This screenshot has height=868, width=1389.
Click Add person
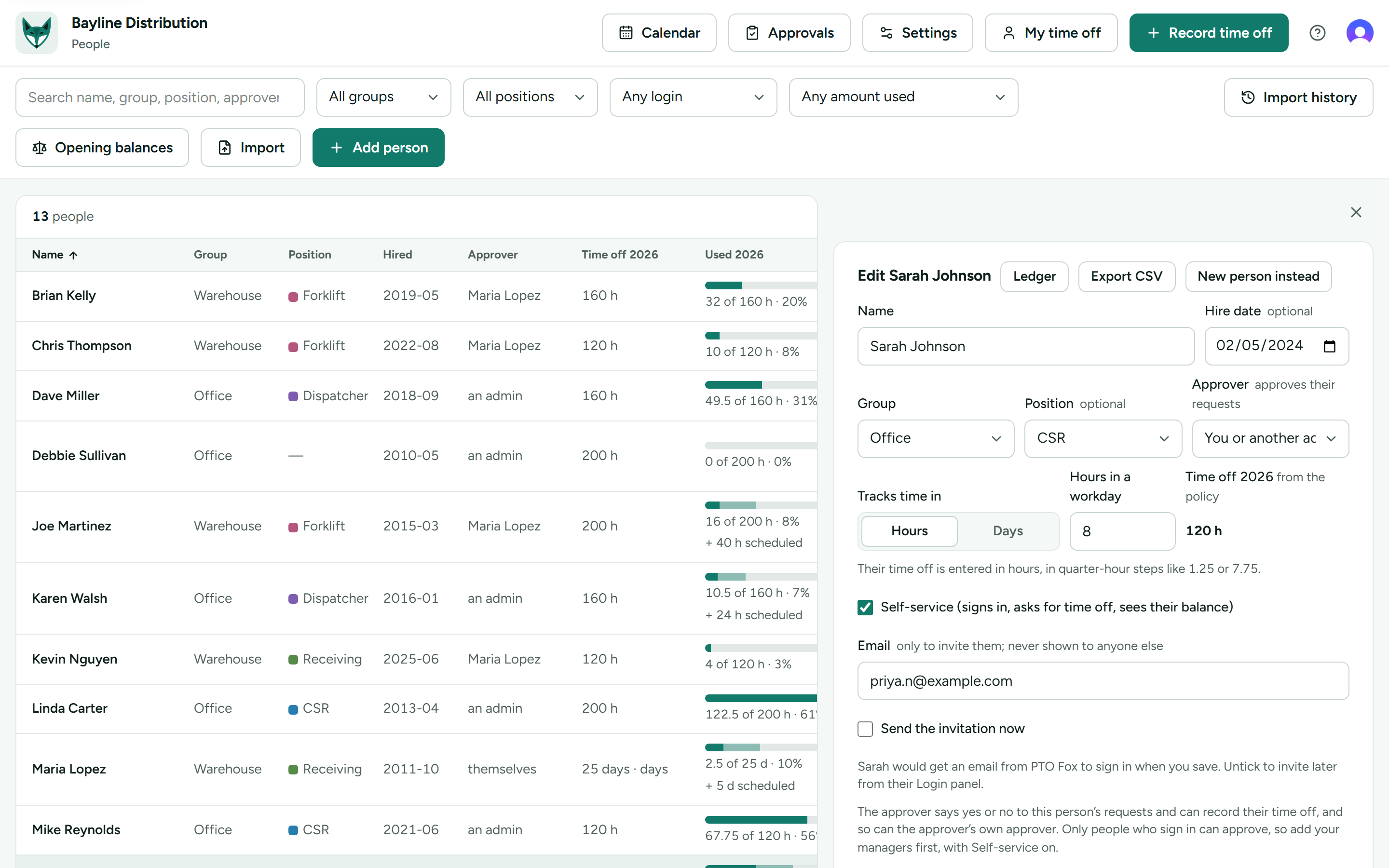(x=378, y=148)
